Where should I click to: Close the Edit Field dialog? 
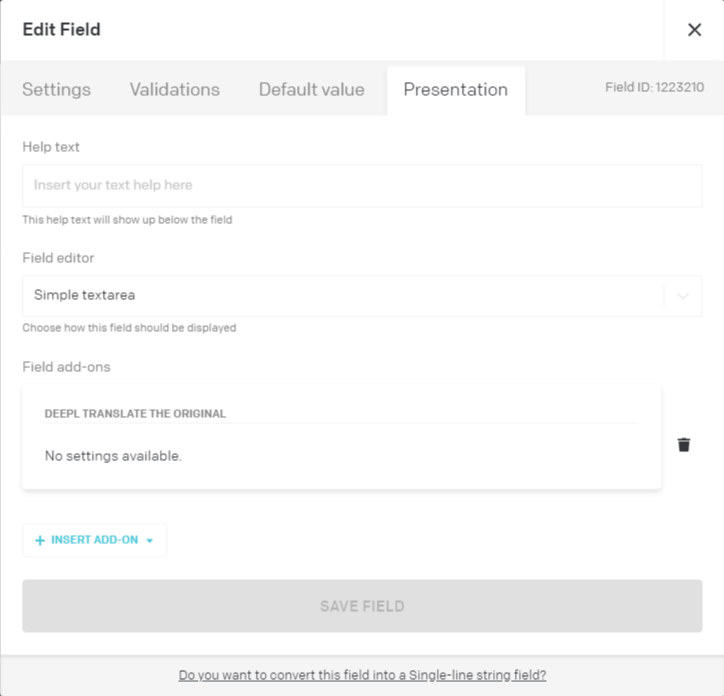tap(694, 30)
